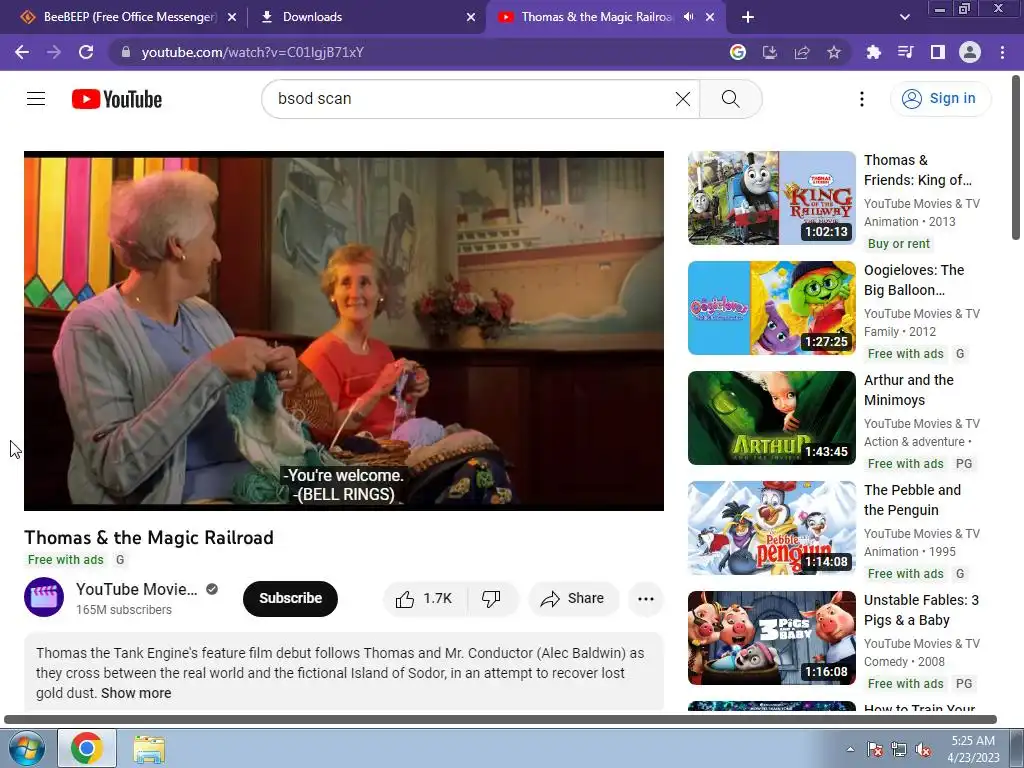1024x768 pixels.
Task: Go back in browser history
Action: 22,52
